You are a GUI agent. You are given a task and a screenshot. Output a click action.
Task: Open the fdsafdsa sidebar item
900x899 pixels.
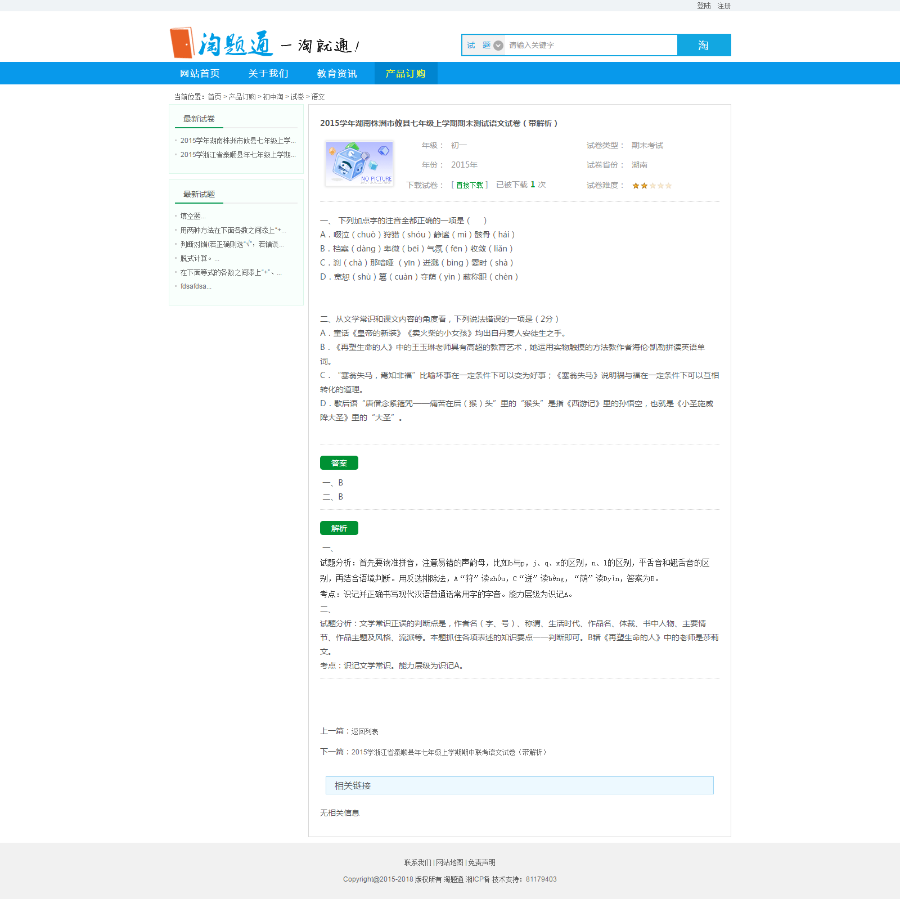coord(196,286)
